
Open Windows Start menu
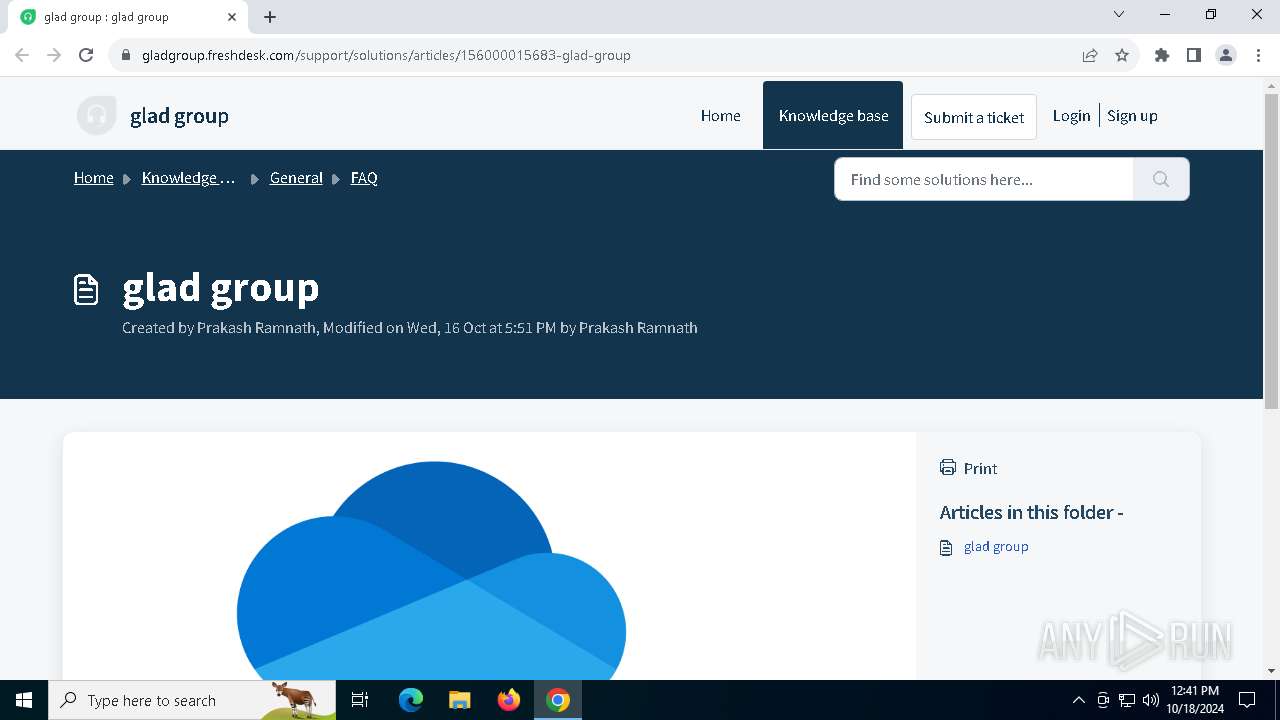pos(24,700)
